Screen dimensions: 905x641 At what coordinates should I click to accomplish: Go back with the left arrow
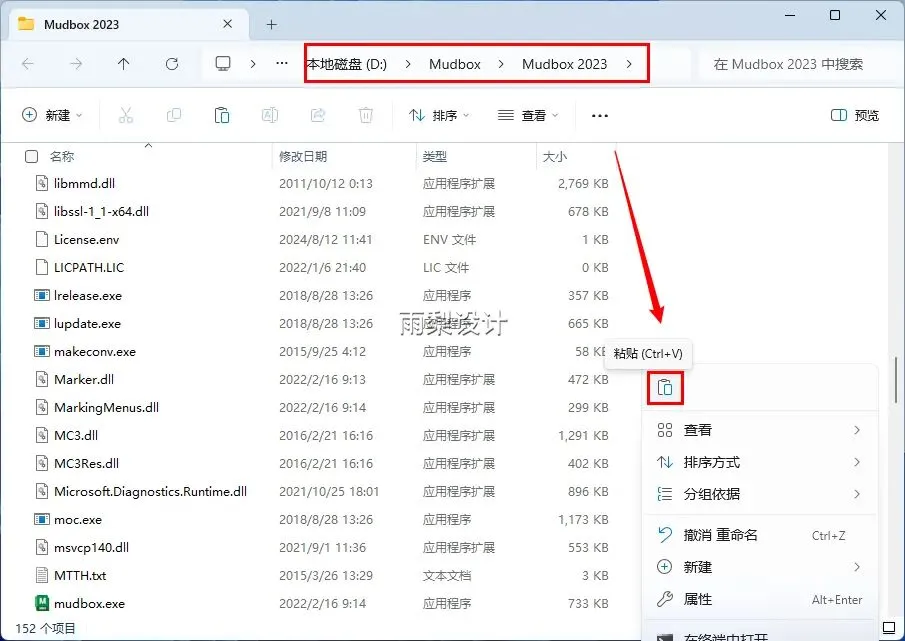tap(28, 64)
